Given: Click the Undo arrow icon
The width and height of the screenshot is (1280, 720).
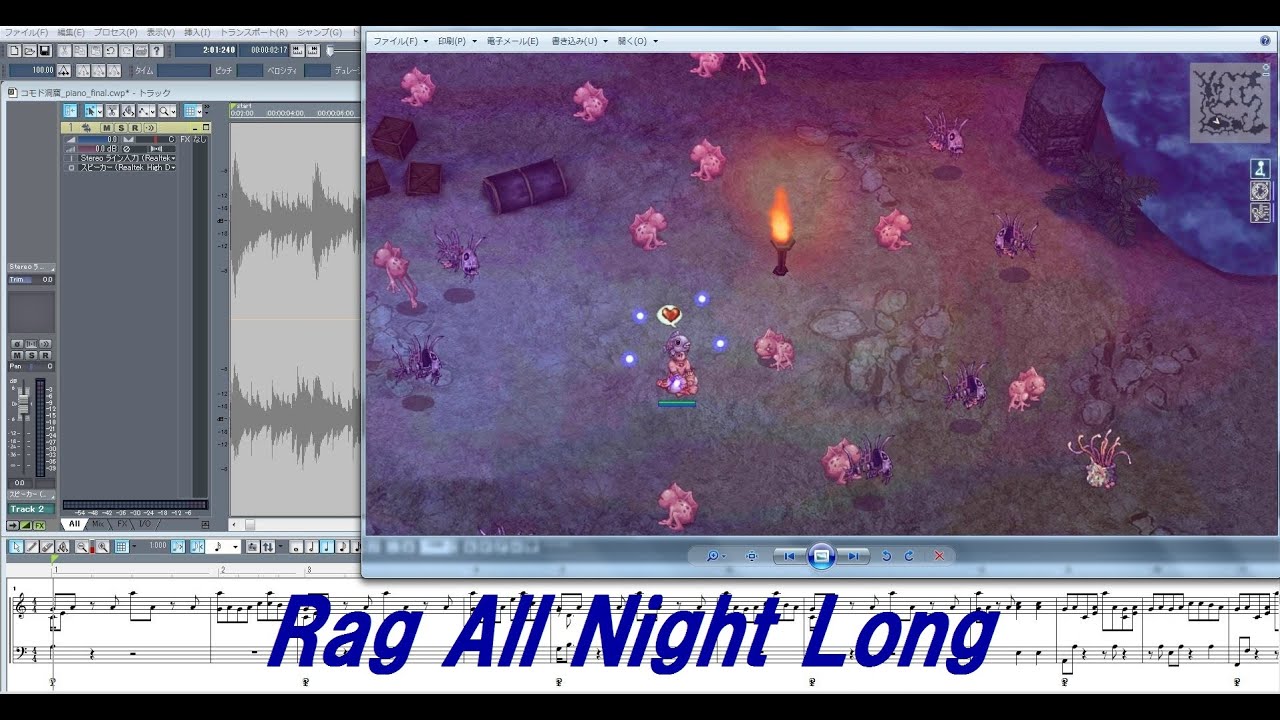Looking at the screenshot, I should (110, 51).
